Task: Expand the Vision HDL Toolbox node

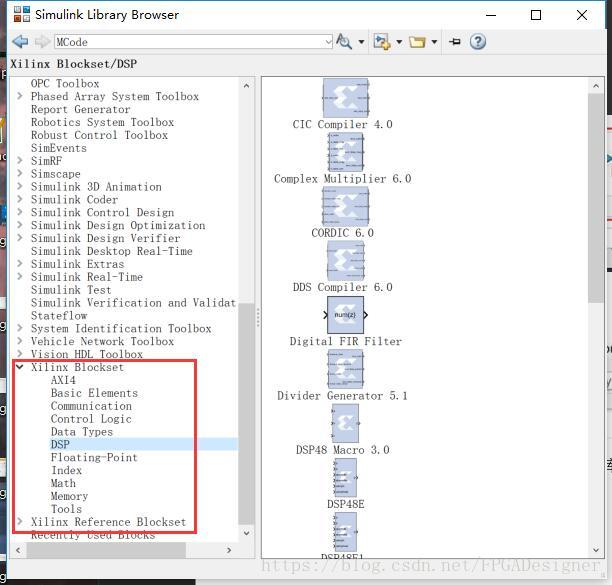Action: point(20,354)
